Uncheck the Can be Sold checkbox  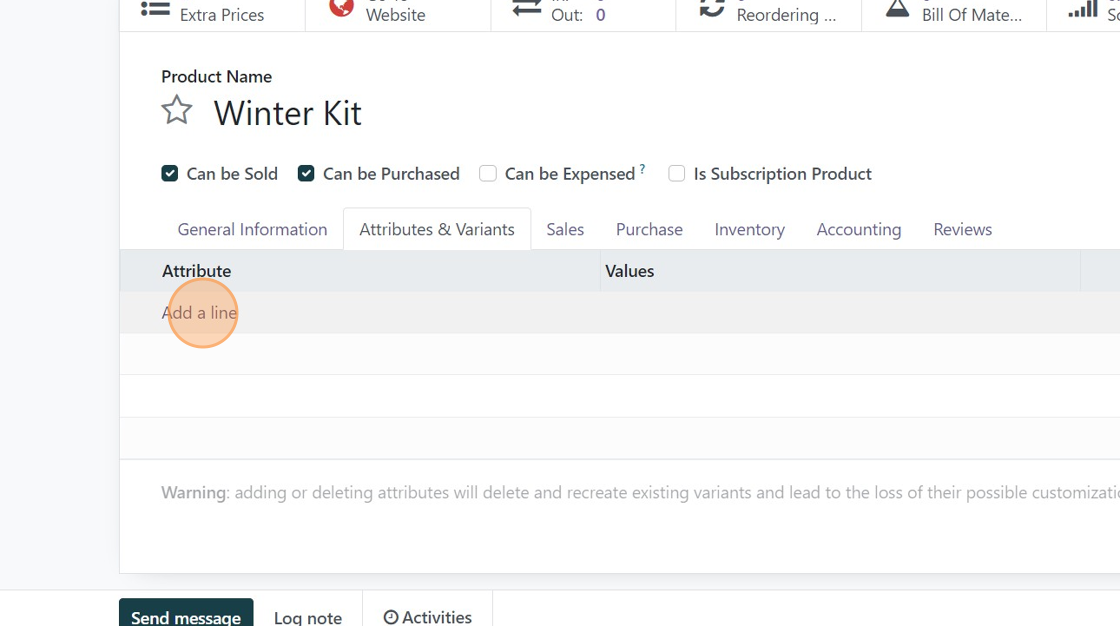(x=169, y=174)
